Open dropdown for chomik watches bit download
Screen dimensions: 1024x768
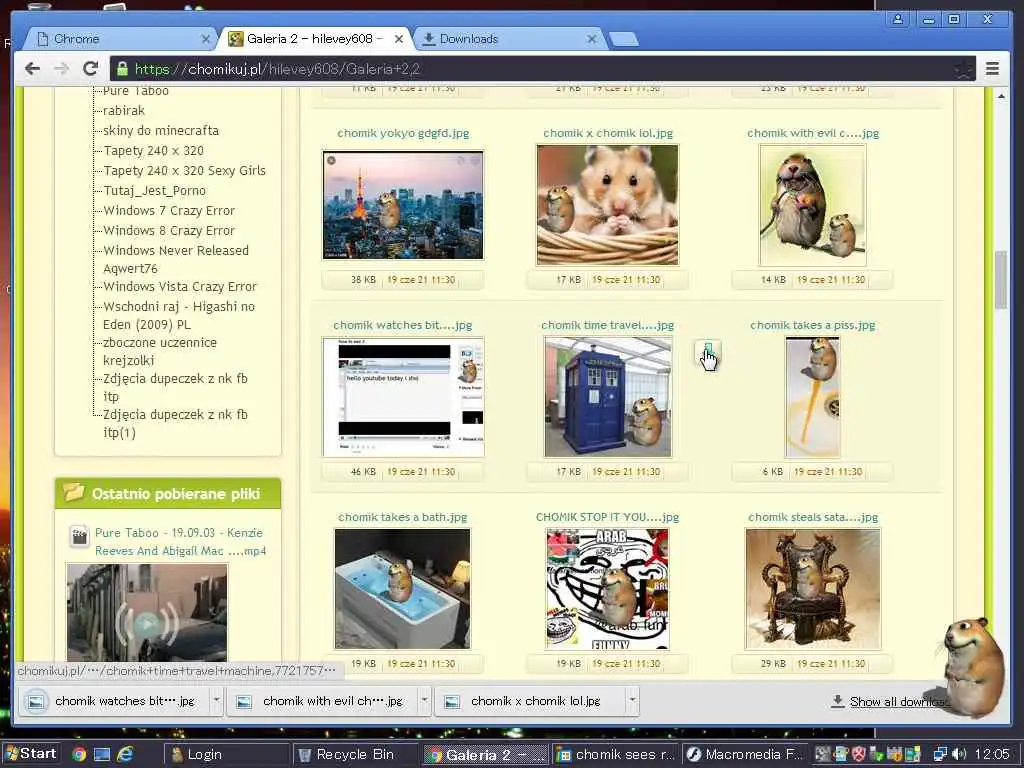216,701
